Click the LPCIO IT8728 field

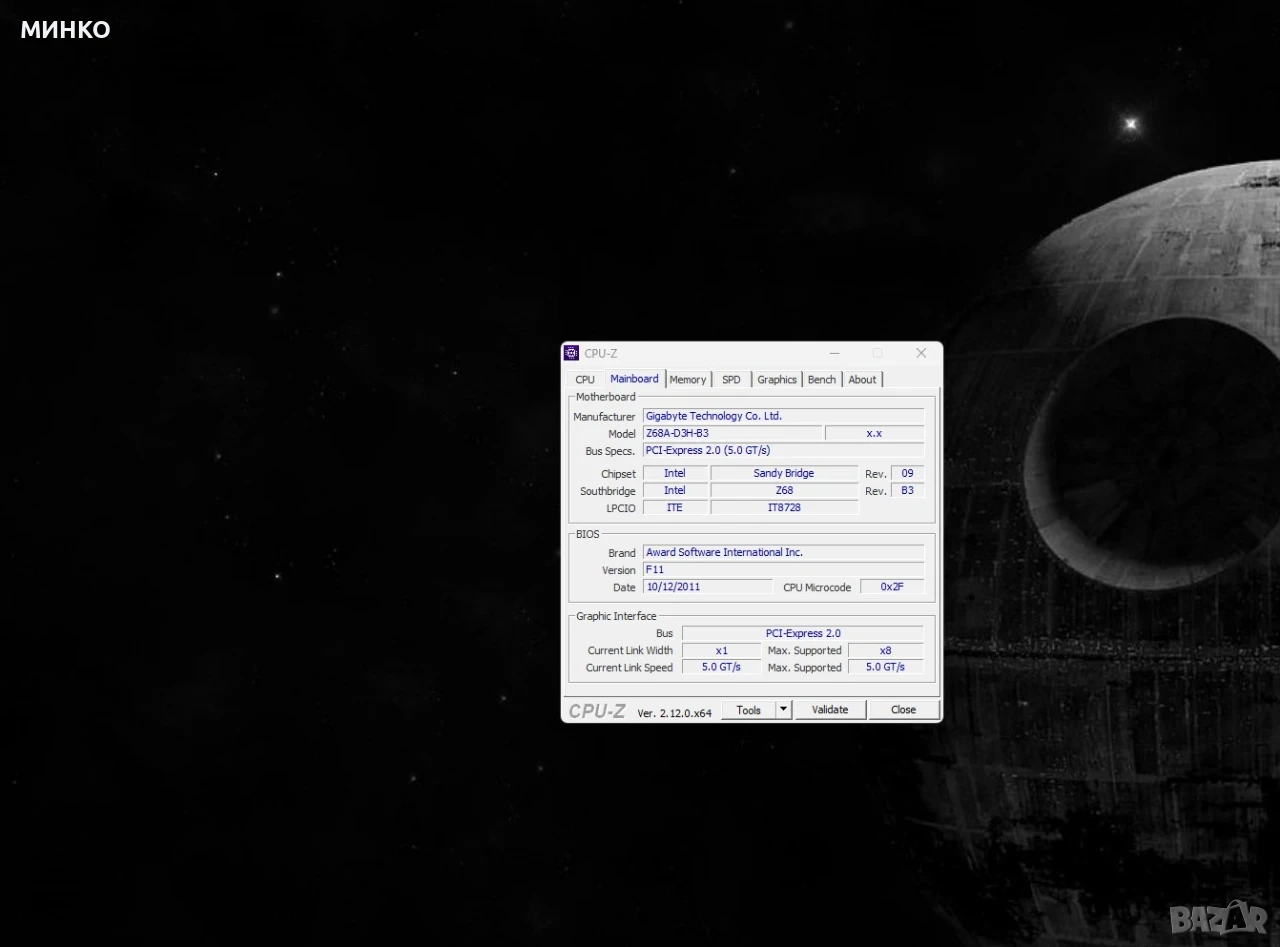pos(784,507)
